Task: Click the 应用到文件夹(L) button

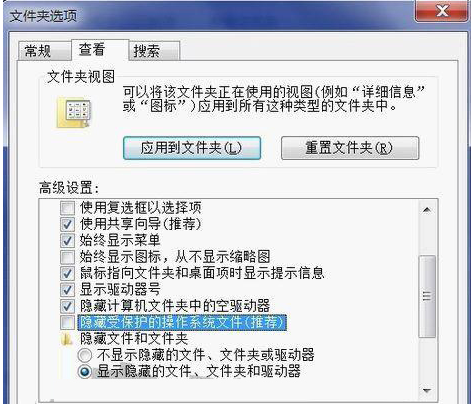Action: point(192,148)
